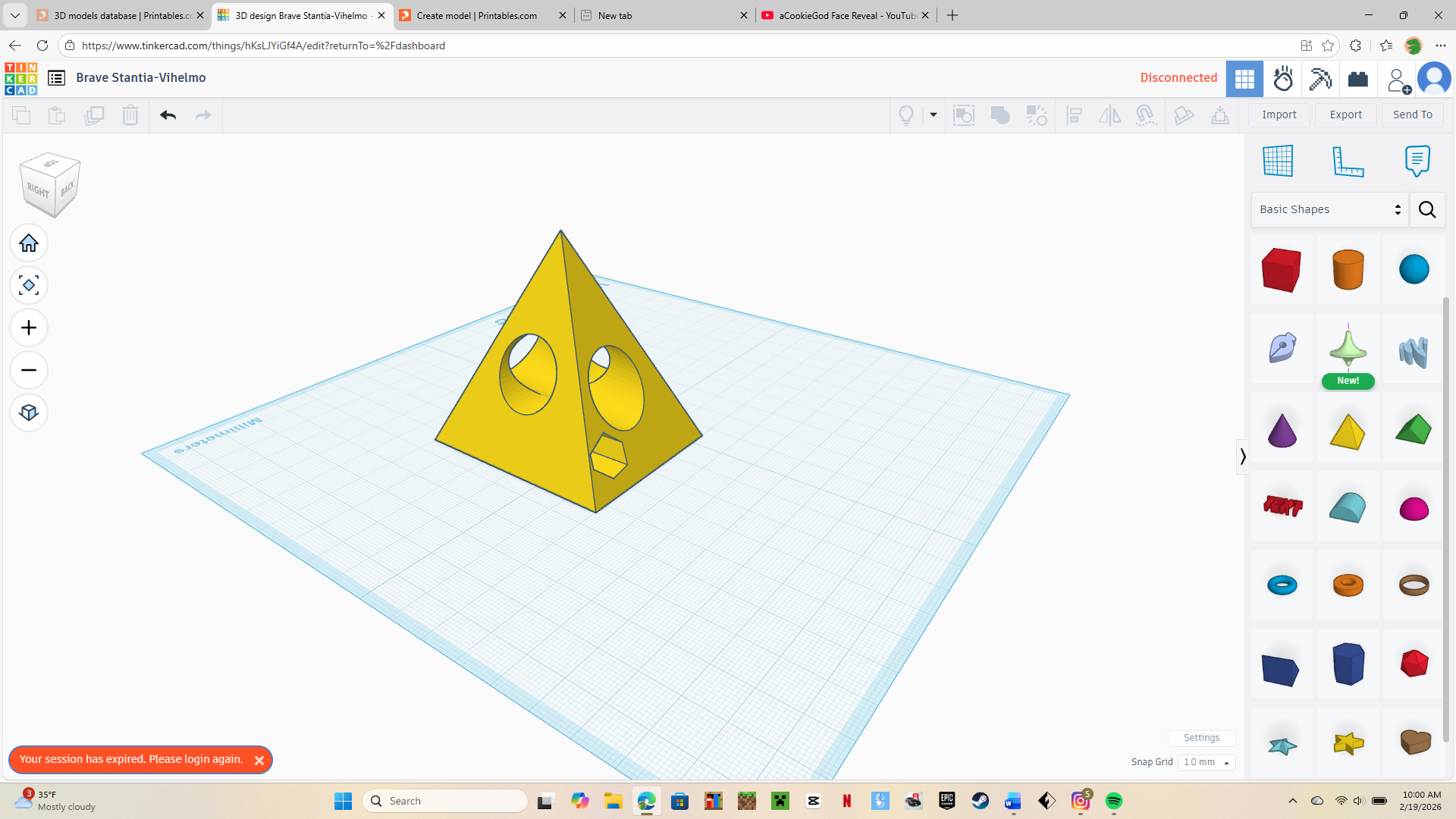The height and width of the screenshot is (819, 1456).
Task: Click the view cube navigator
Action: [x=50, y=184]
